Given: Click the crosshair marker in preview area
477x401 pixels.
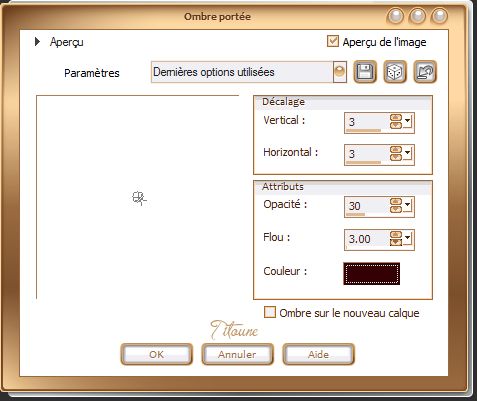Looking at the screenshot, I should click(x=139, y=198).
